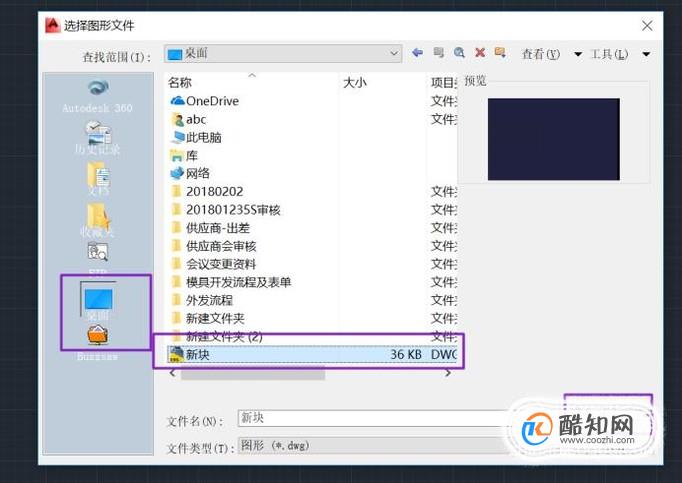Click the 36 KB size cell

(405, 355)
